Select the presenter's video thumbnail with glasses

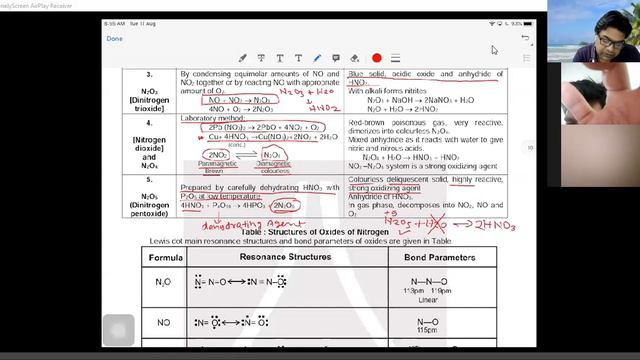point(593,31)
